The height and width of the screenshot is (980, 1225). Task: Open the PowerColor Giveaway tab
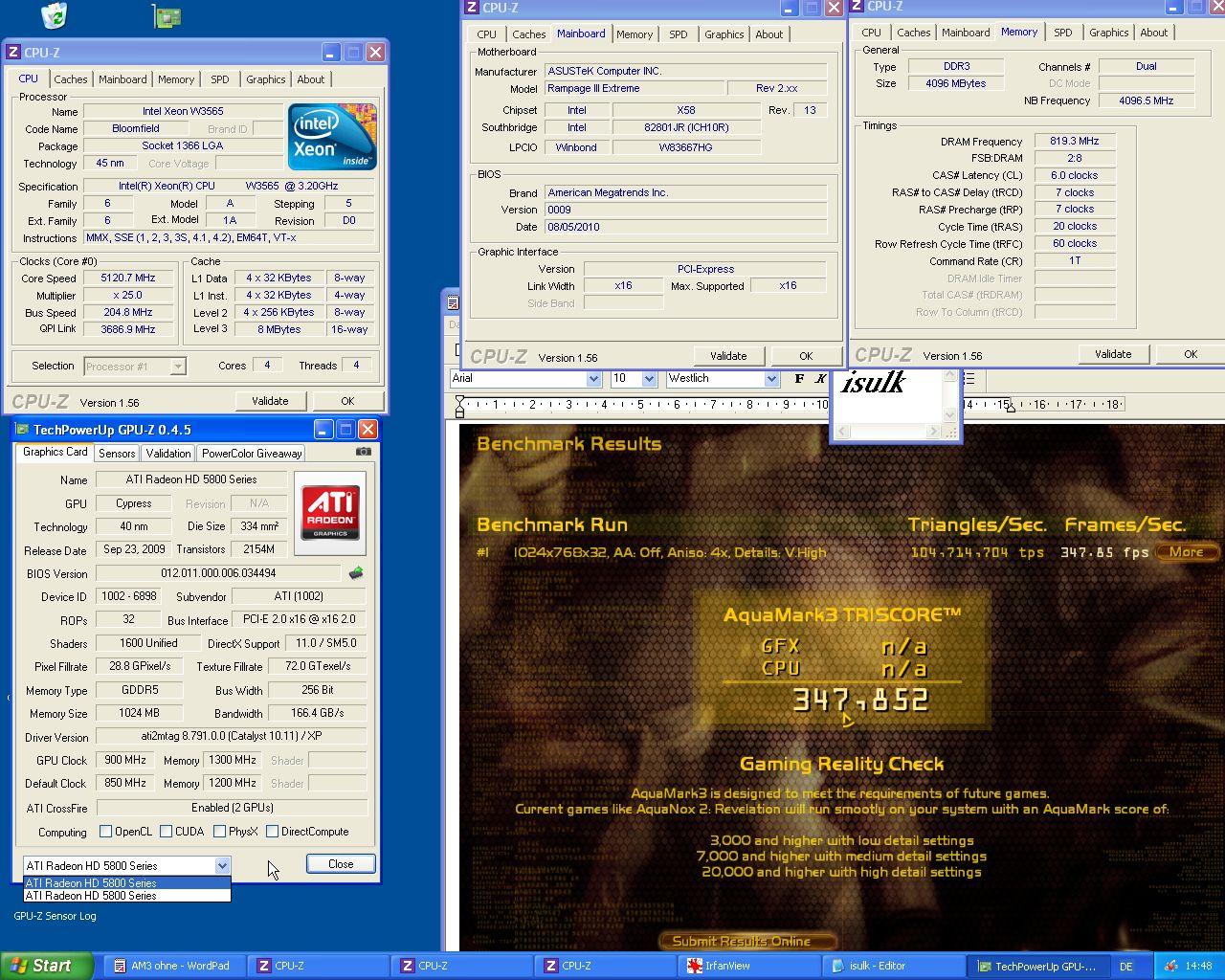tap(252, 454)
